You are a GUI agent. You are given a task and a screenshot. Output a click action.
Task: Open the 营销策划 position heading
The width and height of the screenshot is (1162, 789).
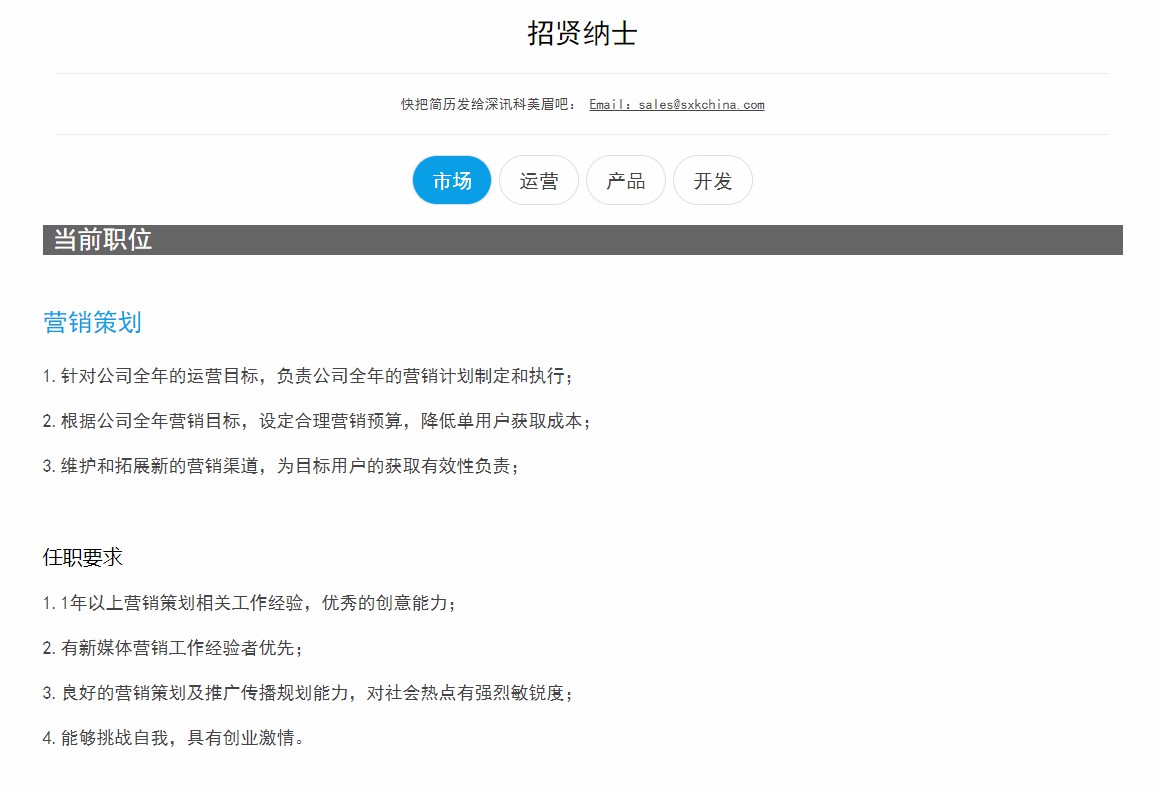[x=93, y=322]
